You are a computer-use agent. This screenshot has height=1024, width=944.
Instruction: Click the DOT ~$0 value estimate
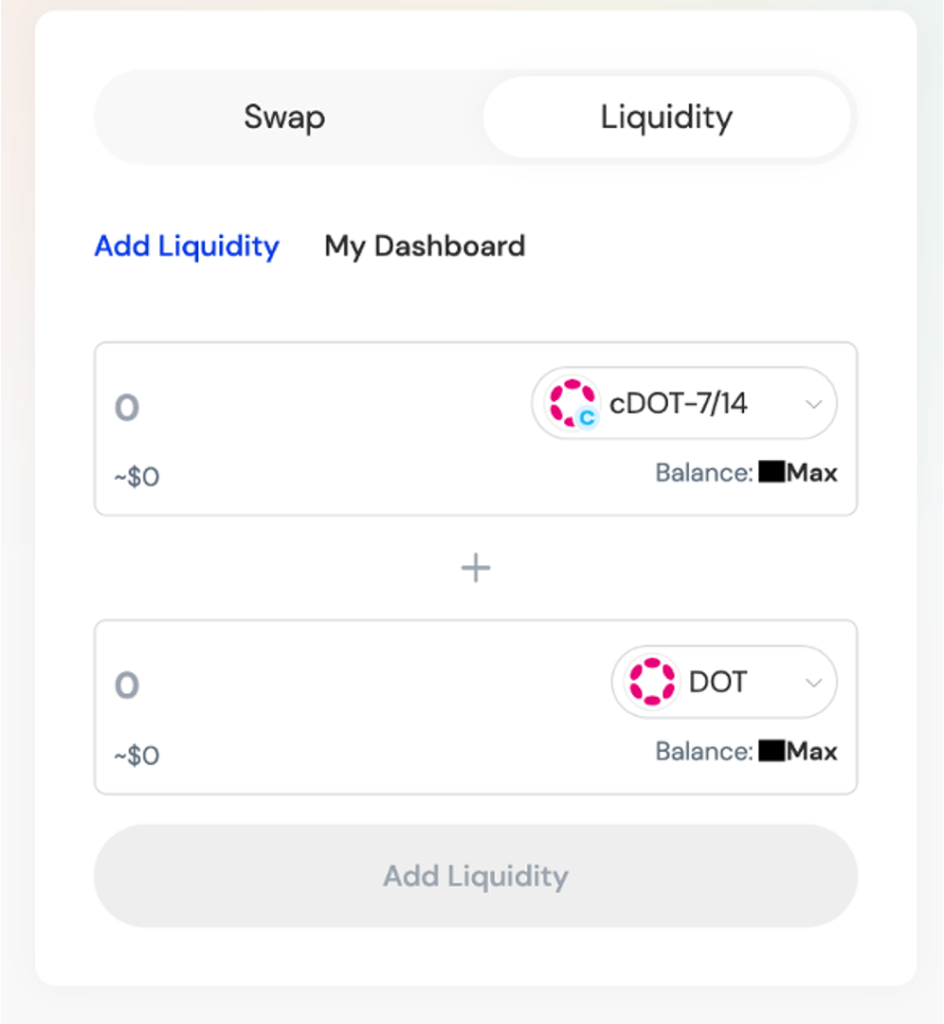[x=136, y=755]
